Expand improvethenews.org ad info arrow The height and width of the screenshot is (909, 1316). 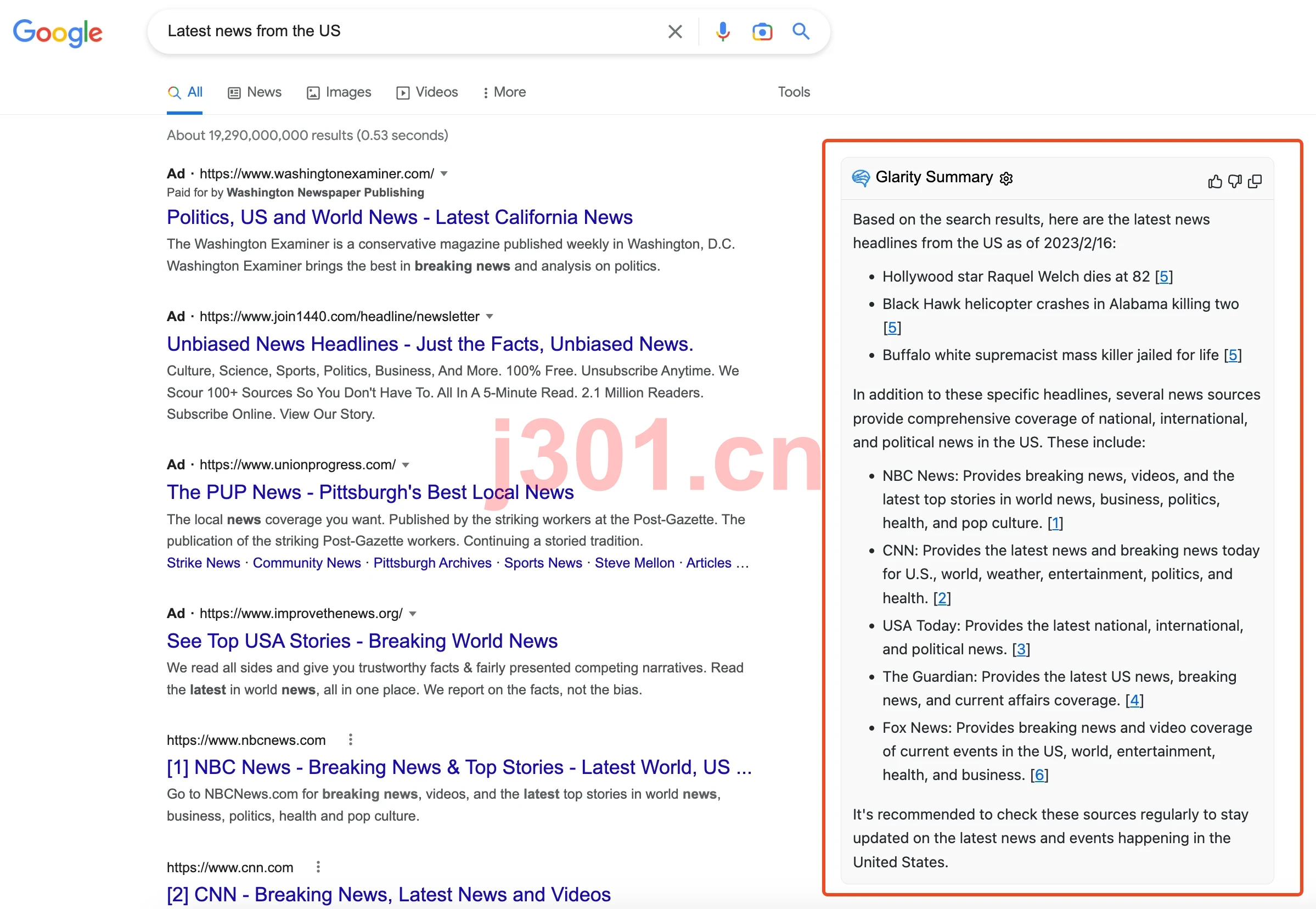coord(413,613)
